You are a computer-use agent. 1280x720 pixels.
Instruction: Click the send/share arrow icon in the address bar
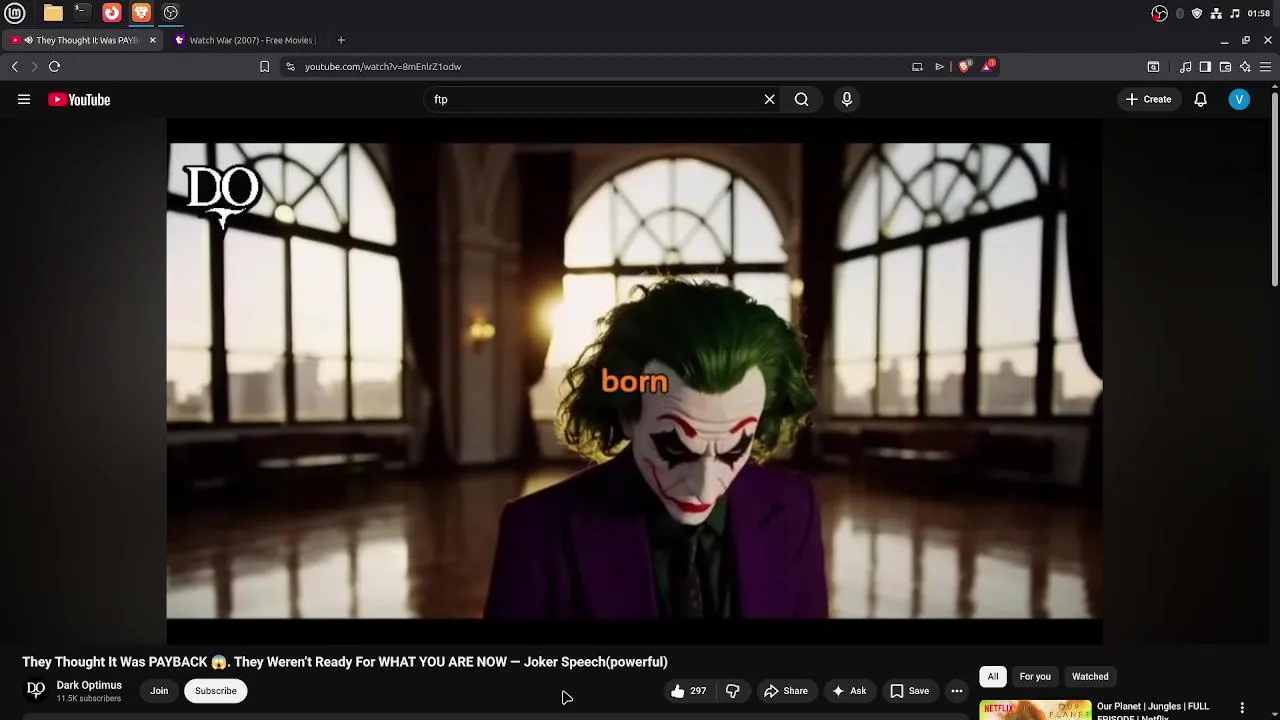[x=939, y=67]
